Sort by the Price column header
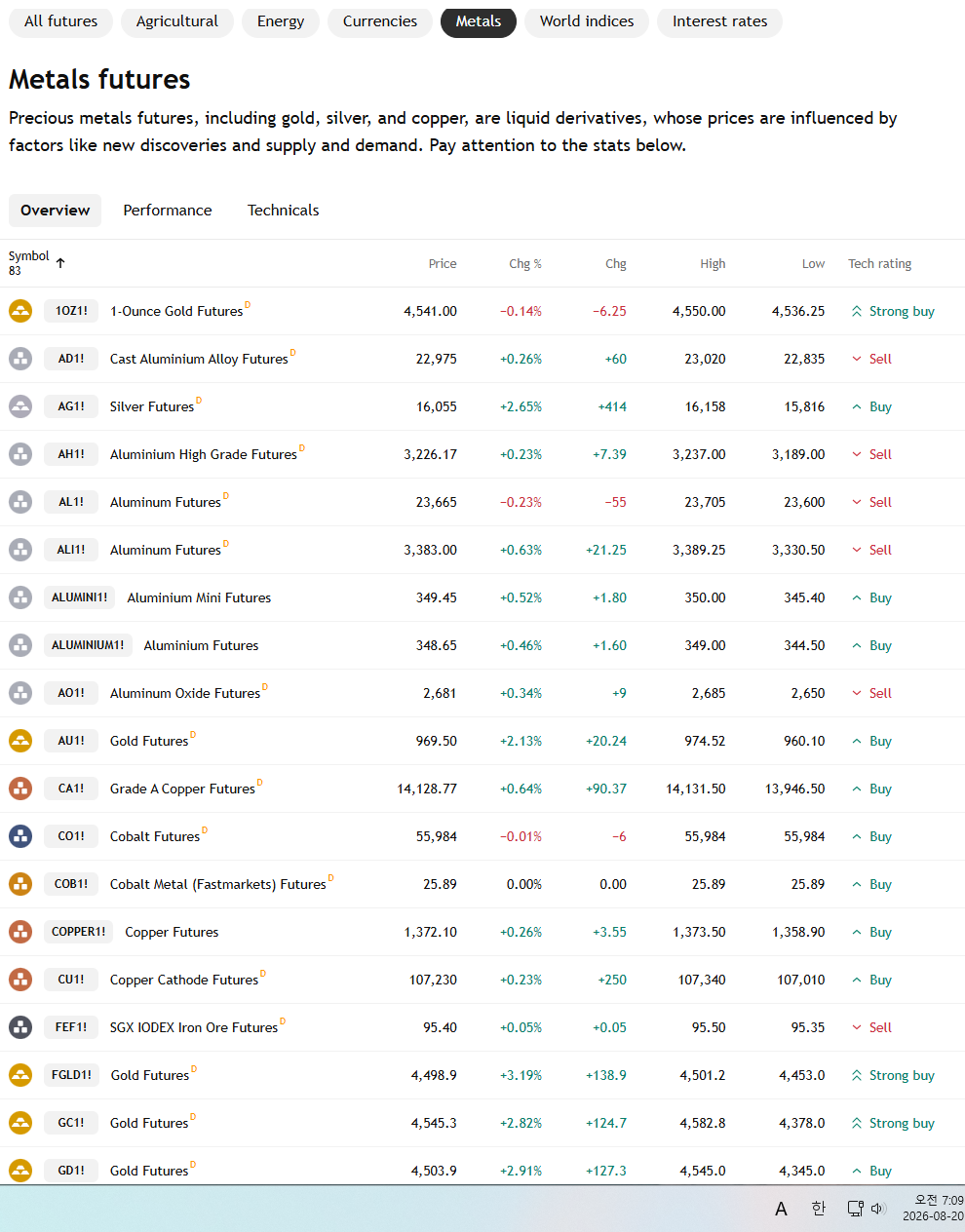 [443, 264]
